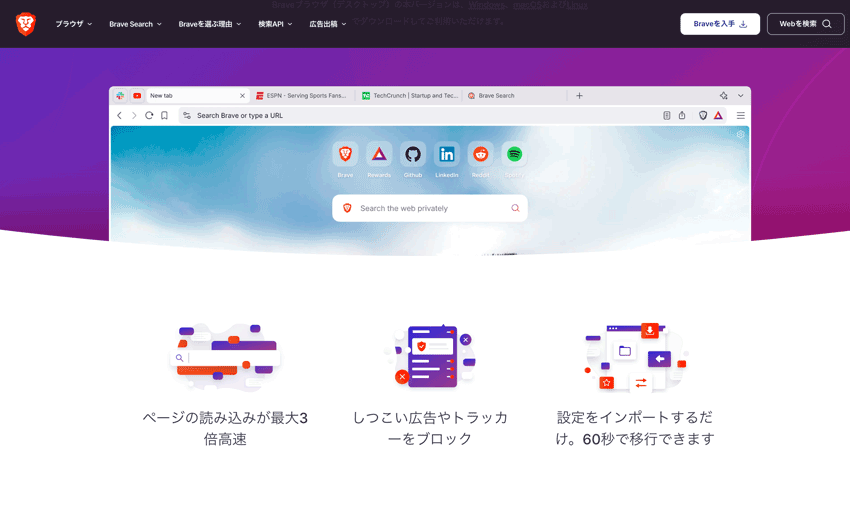Image resolution: width=850 pixels, height=525 pixels.
Task: Click the import settings illustration
Action: pos(635,357)
